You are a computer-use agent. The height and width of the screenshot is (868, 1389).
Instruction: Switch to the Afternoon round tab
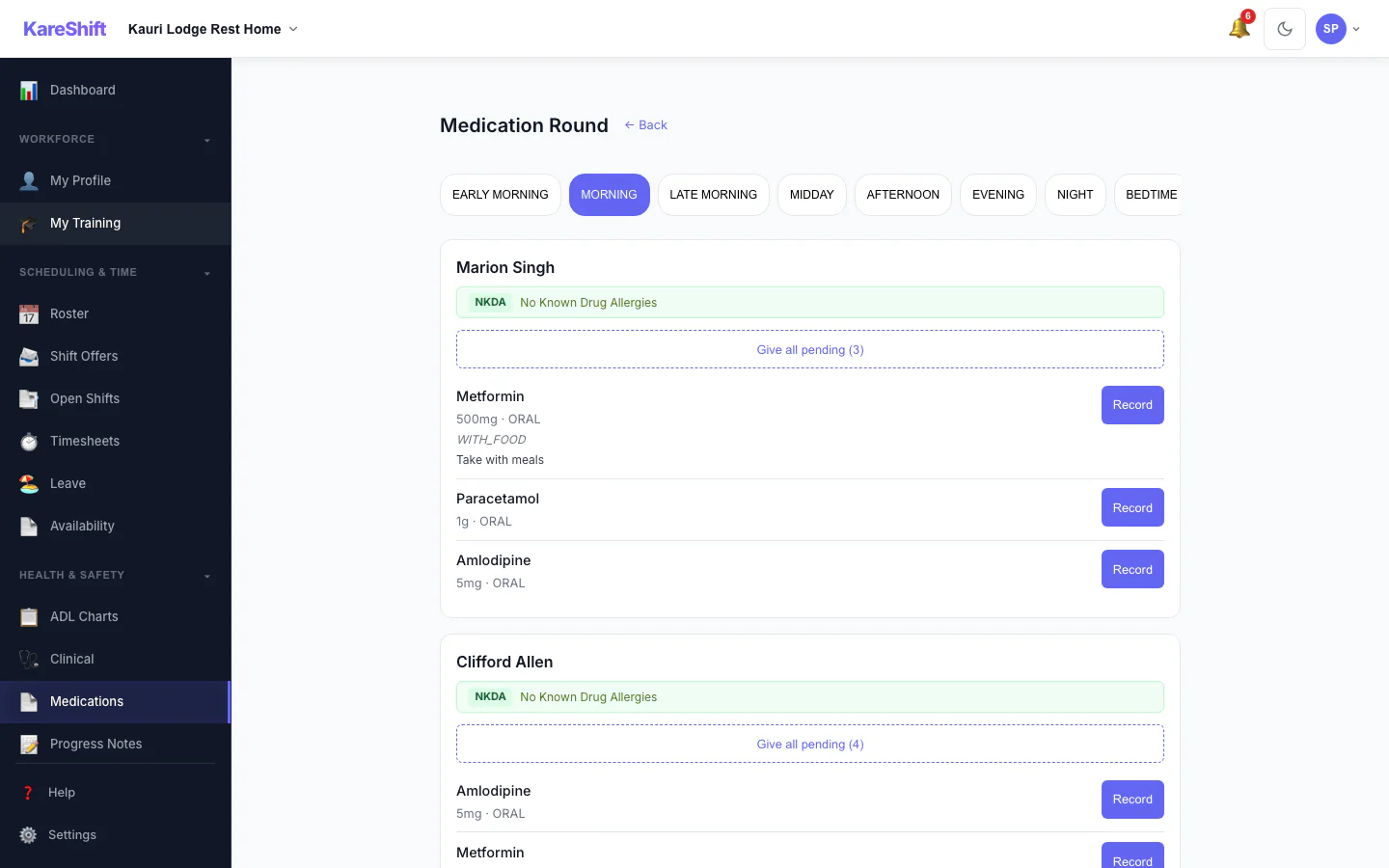903,195
